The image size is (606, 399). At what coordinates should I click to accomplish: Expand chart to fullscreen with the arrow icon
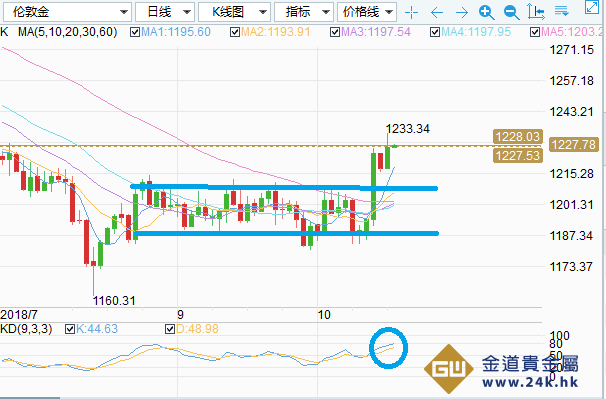pos(592,7)
